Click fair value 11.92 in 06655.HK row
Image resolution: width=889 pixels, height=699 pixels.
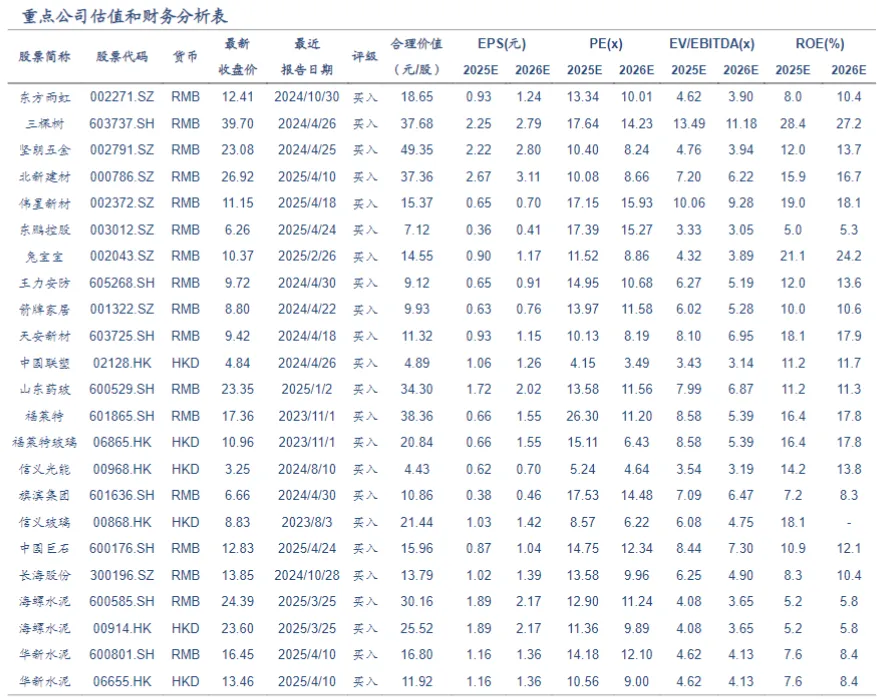417,681
